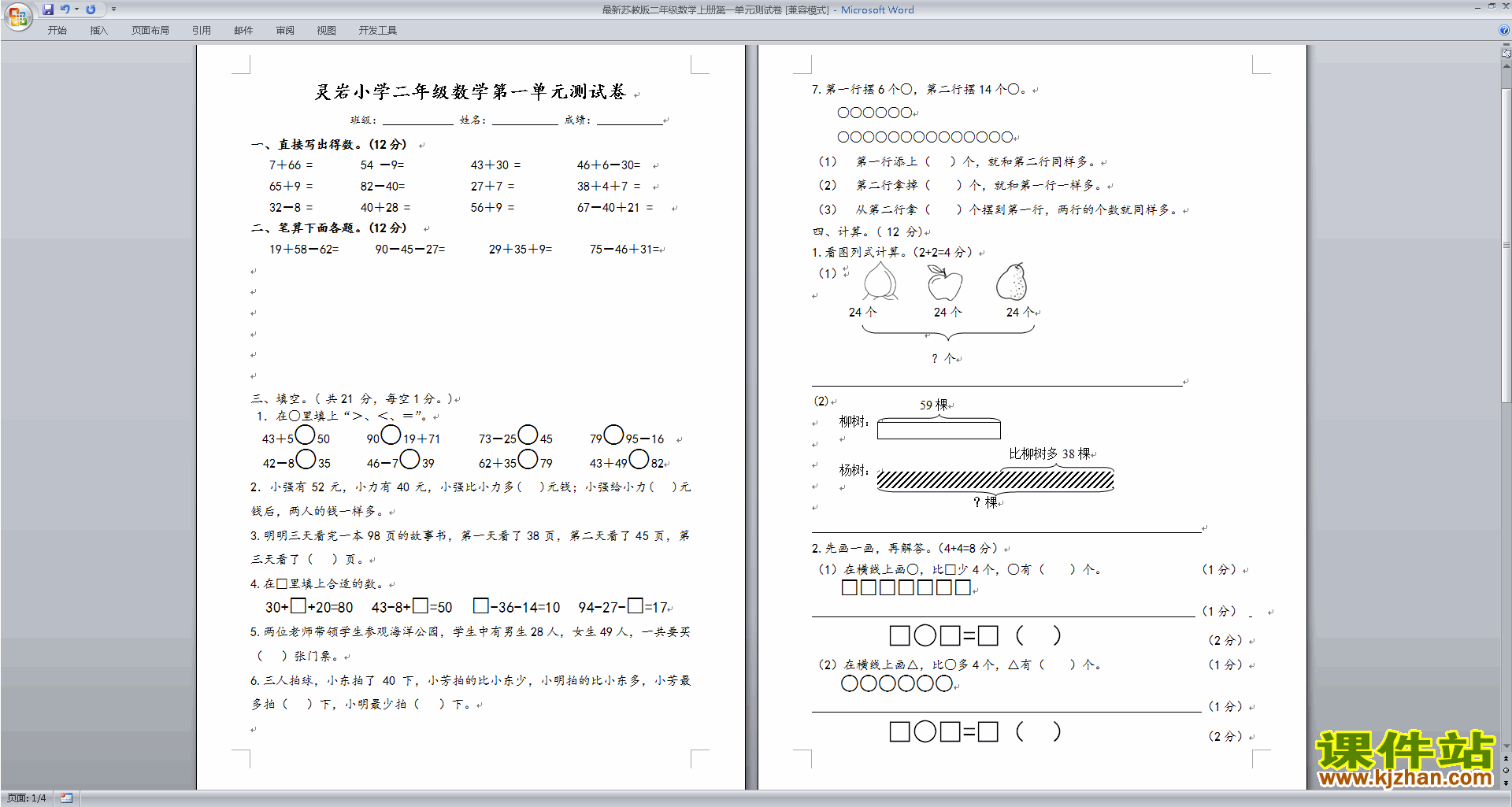
Task: Click the label 59 棵 above the bar
Action: (933, 405)
